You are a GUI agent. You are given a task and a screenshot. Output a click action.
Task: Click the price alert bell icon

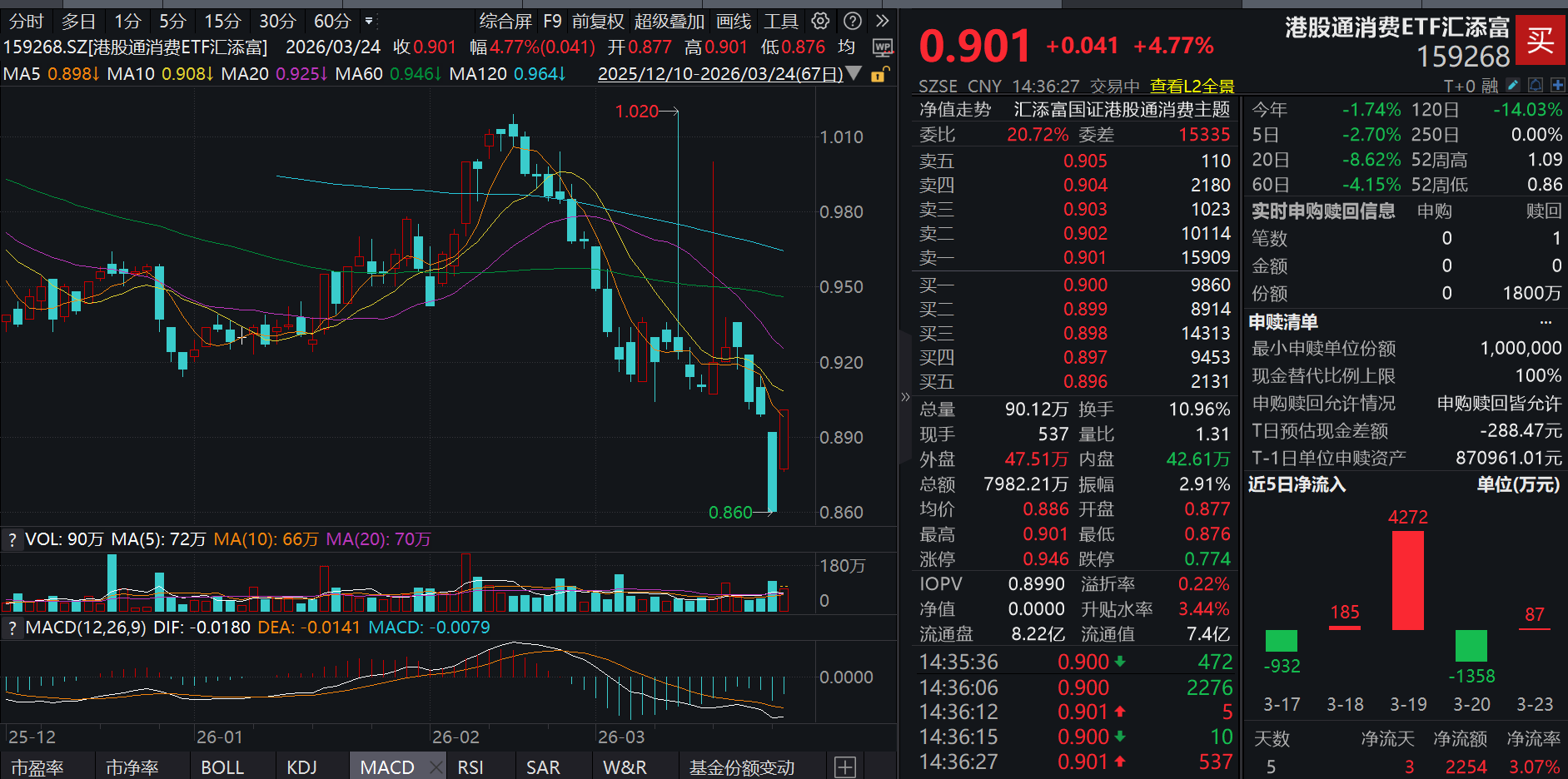(x=1536, y=85)
